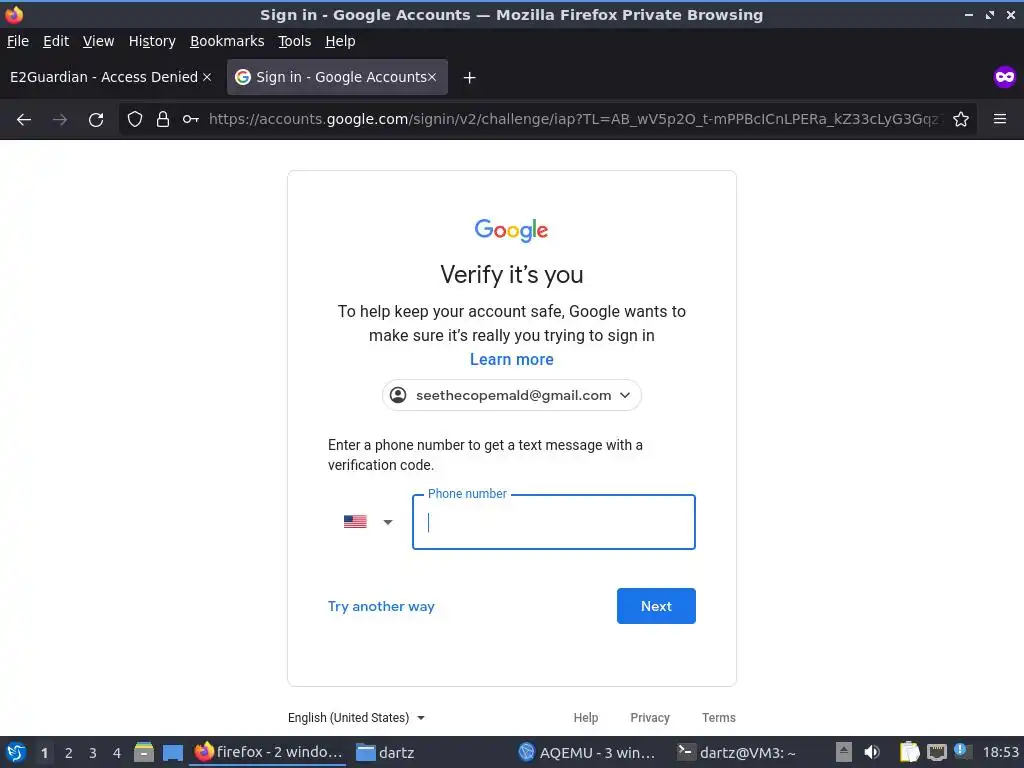This screenshot has width=1024, height=768.
Task: Switch to workspace 2
Action: click(69, 752)
